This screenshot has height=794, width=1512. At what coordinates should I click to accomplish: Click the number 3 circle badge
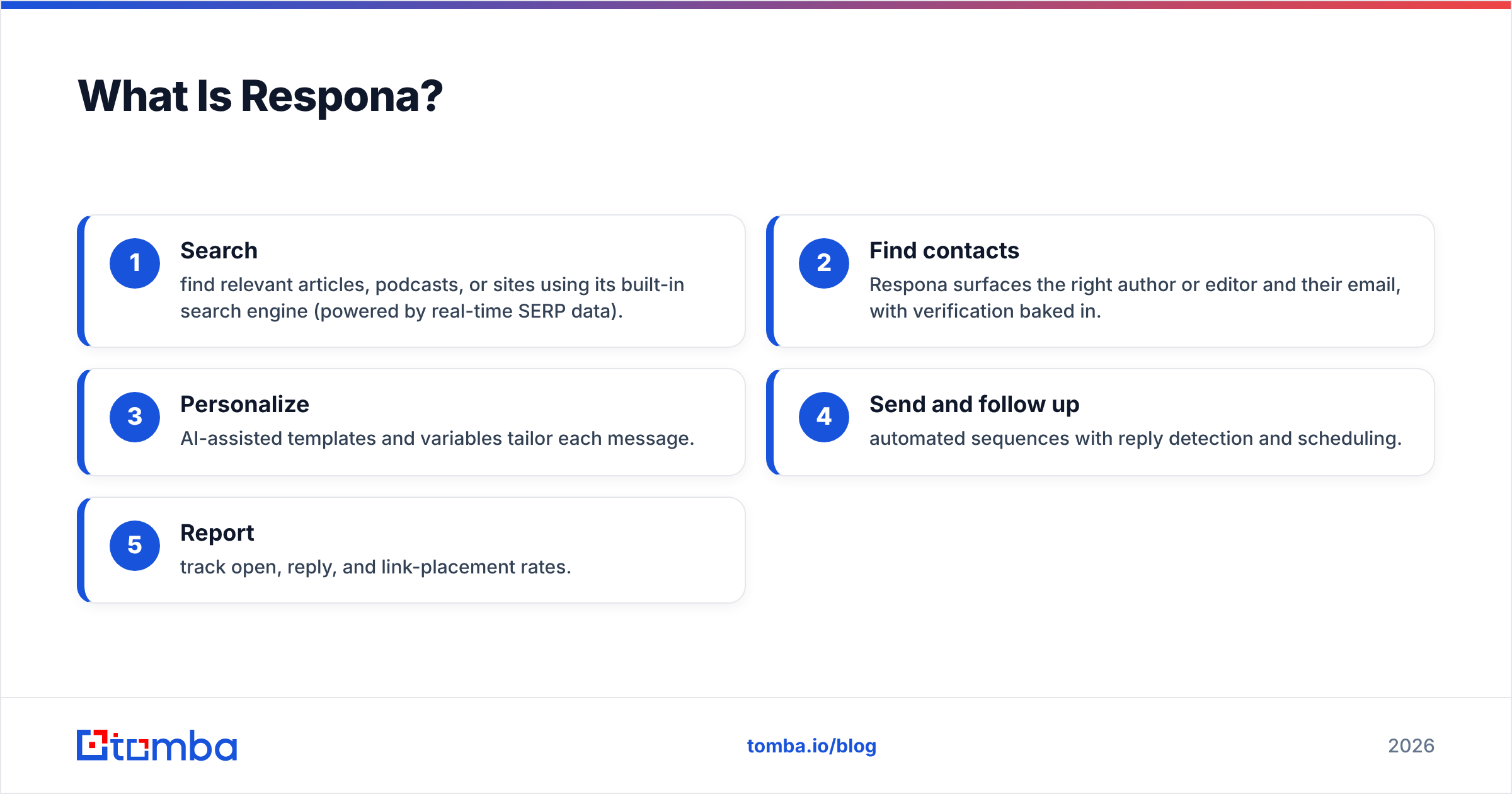tap(135, 417)
